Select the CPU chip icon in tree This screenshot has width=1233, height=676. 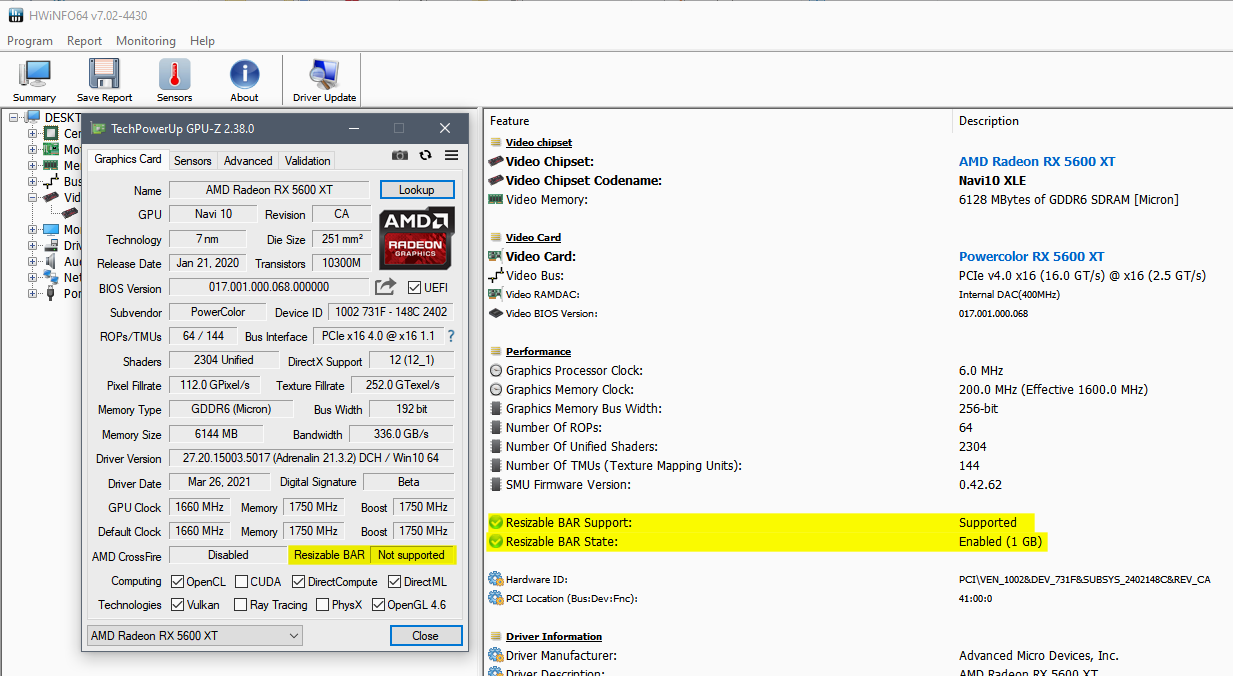pos(51,133)
